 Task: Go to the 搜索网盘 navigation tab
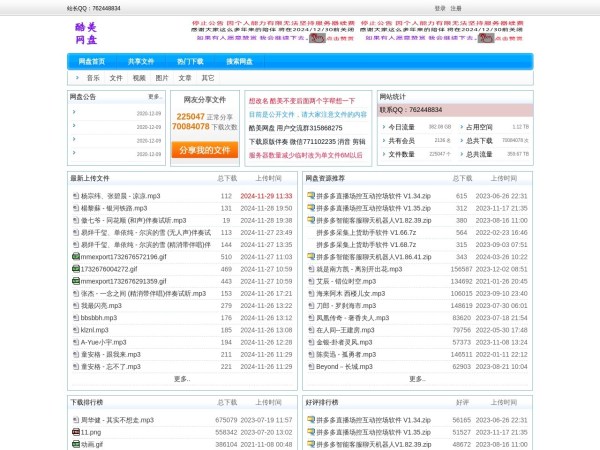[239, 61]
